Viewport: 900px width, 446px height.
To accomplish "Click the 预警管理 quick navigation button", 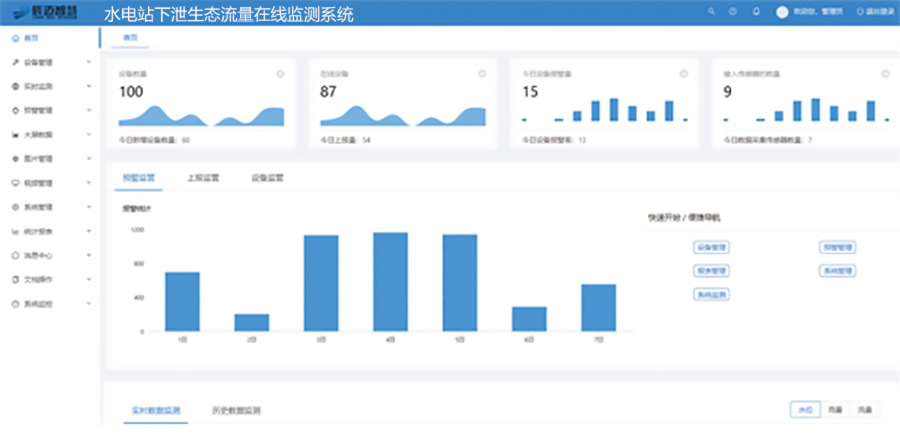I will tap(837, 247).
